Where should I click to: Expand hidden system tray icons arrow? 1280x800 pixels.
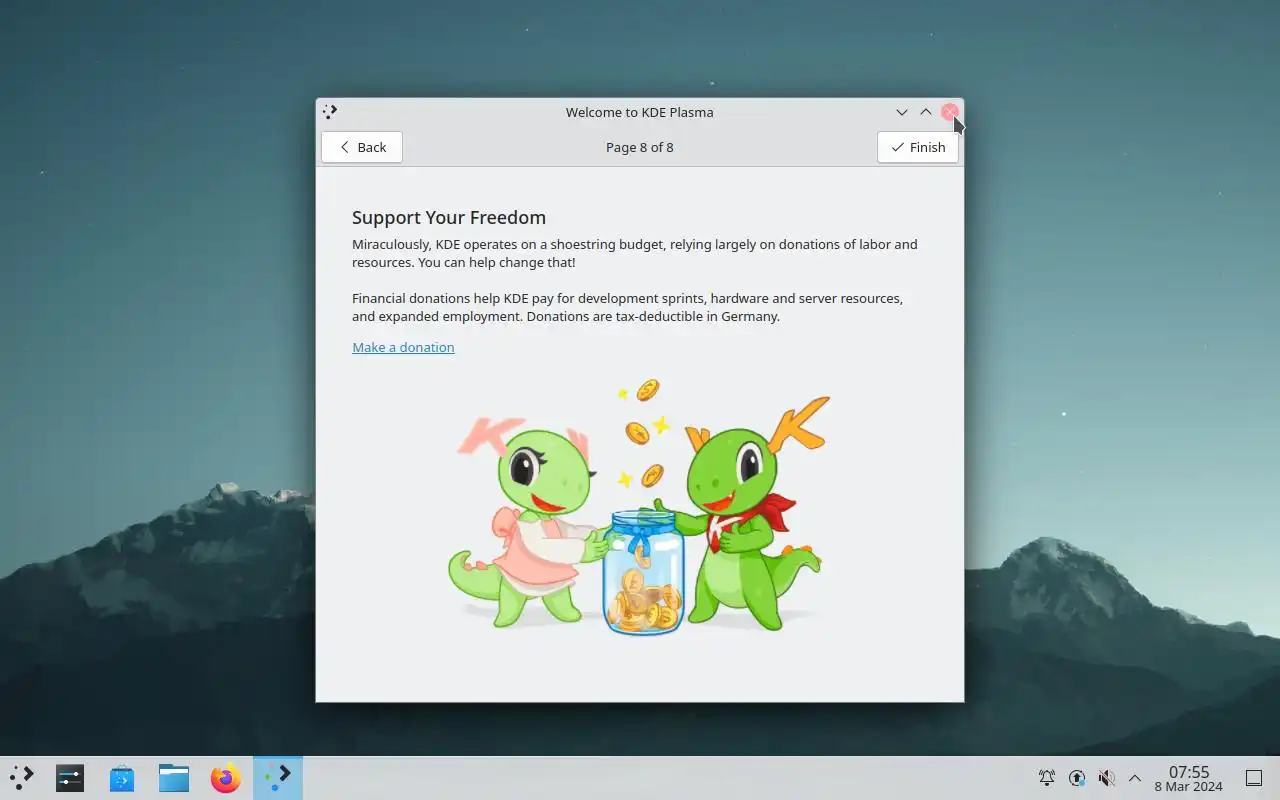[1135, 778]
